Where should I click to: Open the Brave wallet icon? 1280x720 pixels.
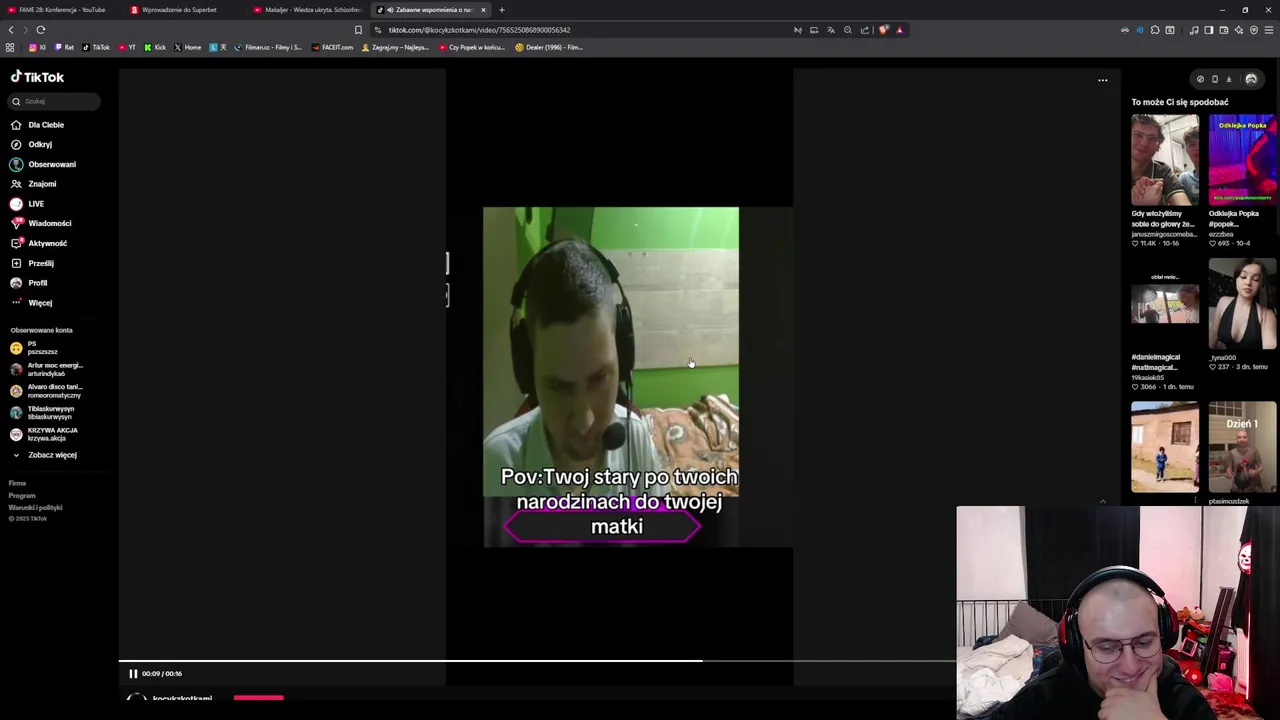coord(1224,30)
